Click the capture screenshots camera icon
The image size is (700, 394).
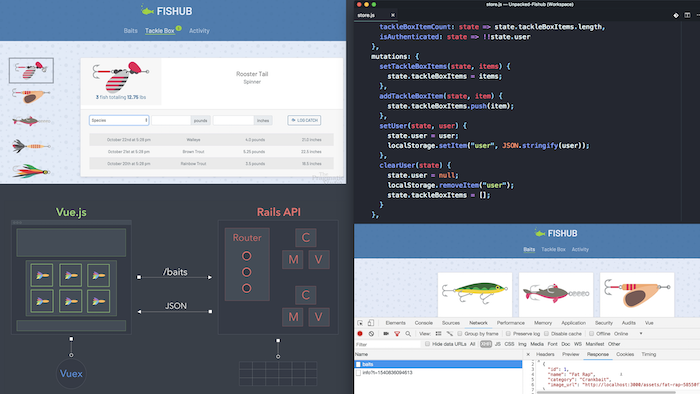click(386, 334)
